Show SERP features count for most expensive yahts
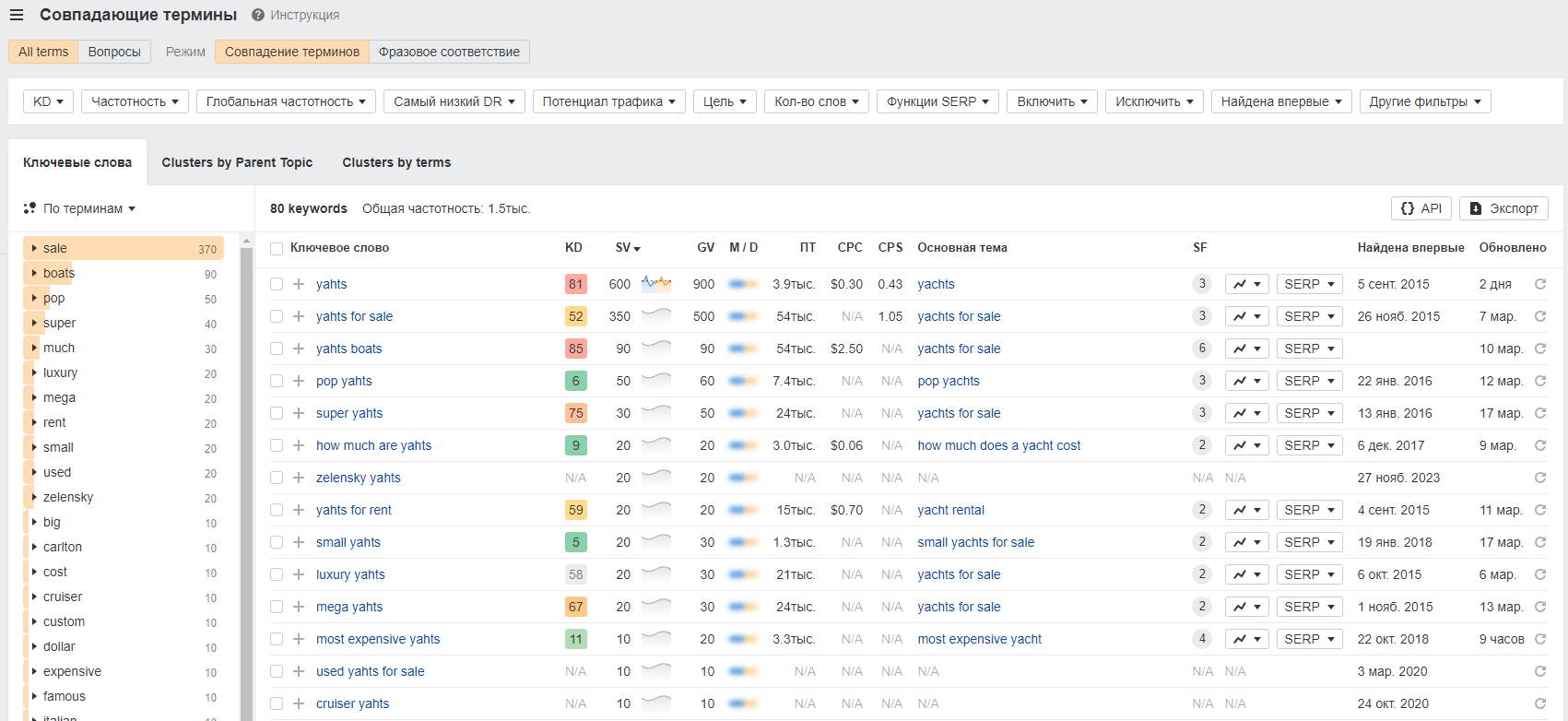Image resolution: width=1568 pixels, height=721 pixels. pos(1201,639)
